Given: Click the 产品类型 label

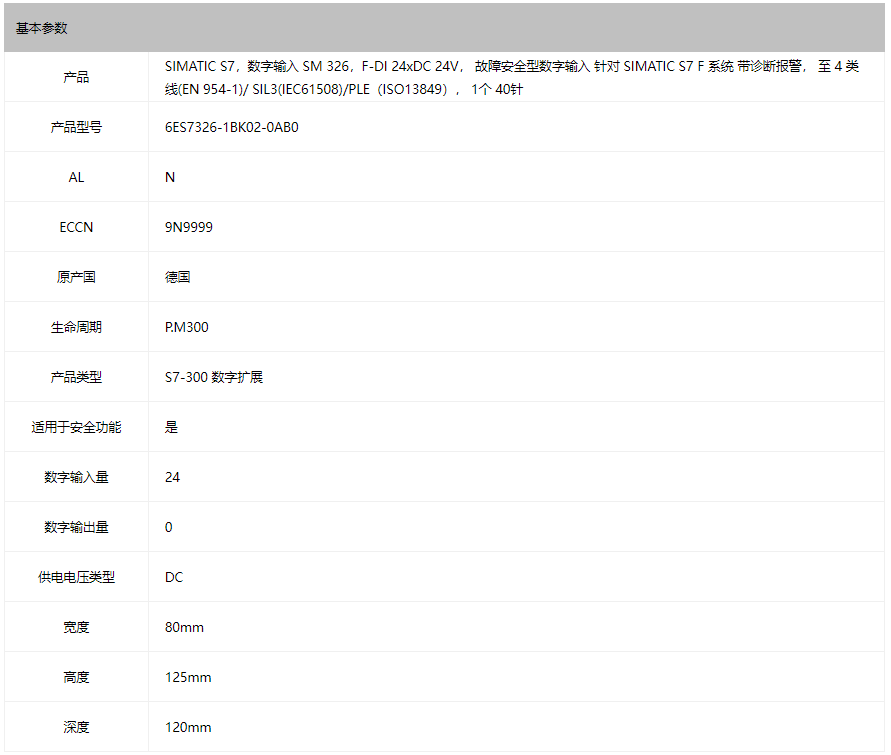Looking at the screenshot, I should coord(76,377).
